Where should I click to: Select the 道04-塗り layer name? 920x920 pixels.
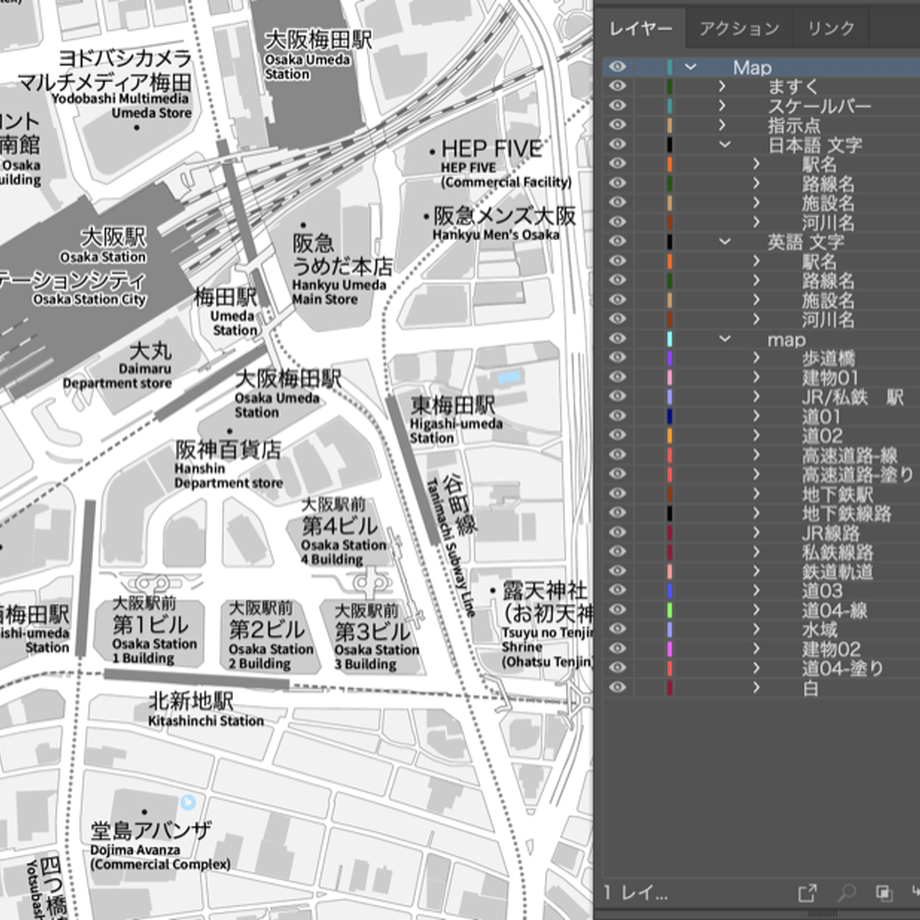pyautogui.click(x=843, y=668)
